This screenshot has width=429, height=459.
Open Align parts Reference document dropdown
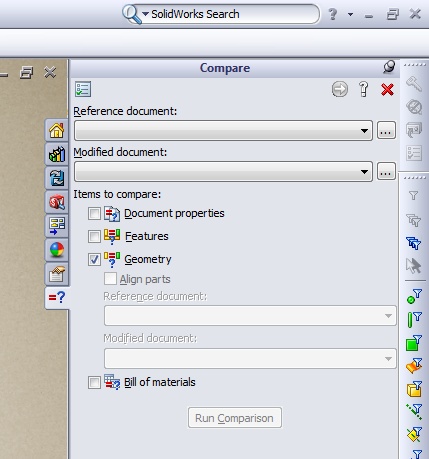250,315
